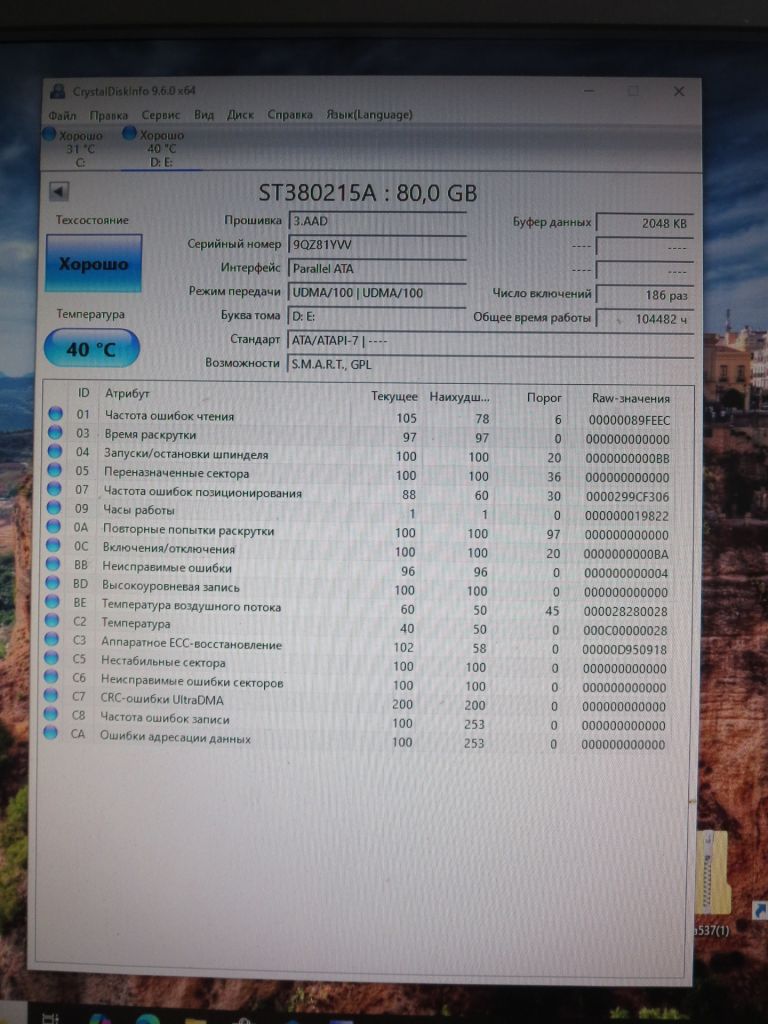The height and width of the screenshot is (1024, 768).
Task: Select row text Аппаратное ECC-восстановление
Action: tap(191, 643)
